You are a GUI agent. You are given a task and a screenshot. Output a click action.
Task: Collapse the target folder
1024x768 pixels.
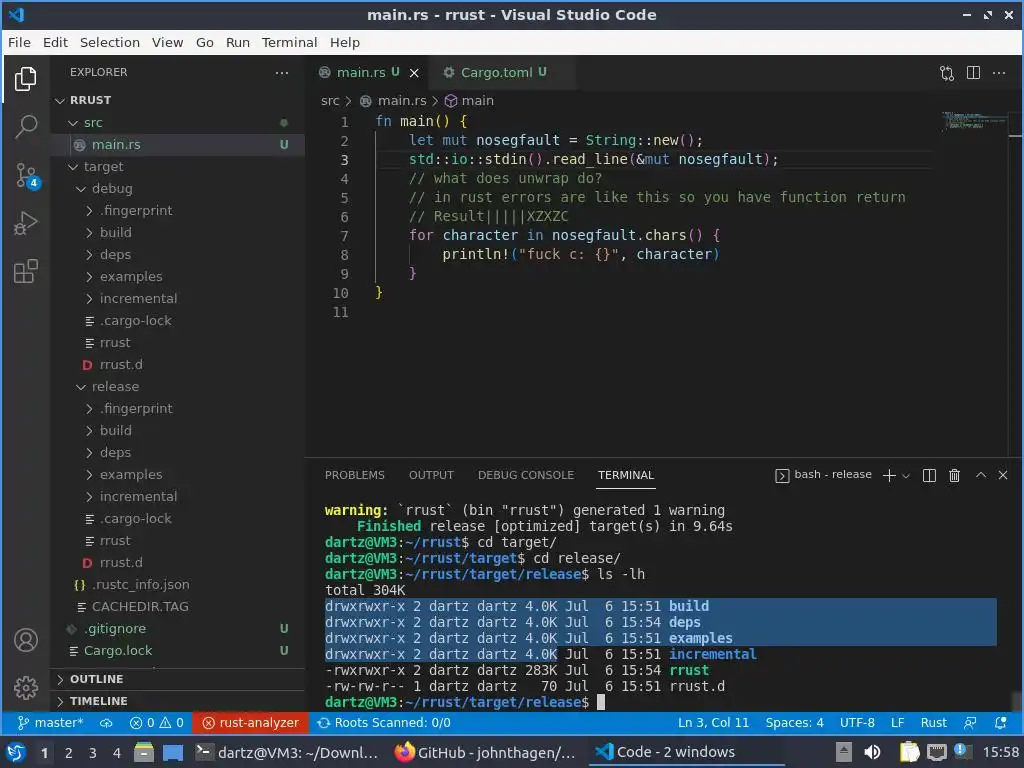(178, 167)
